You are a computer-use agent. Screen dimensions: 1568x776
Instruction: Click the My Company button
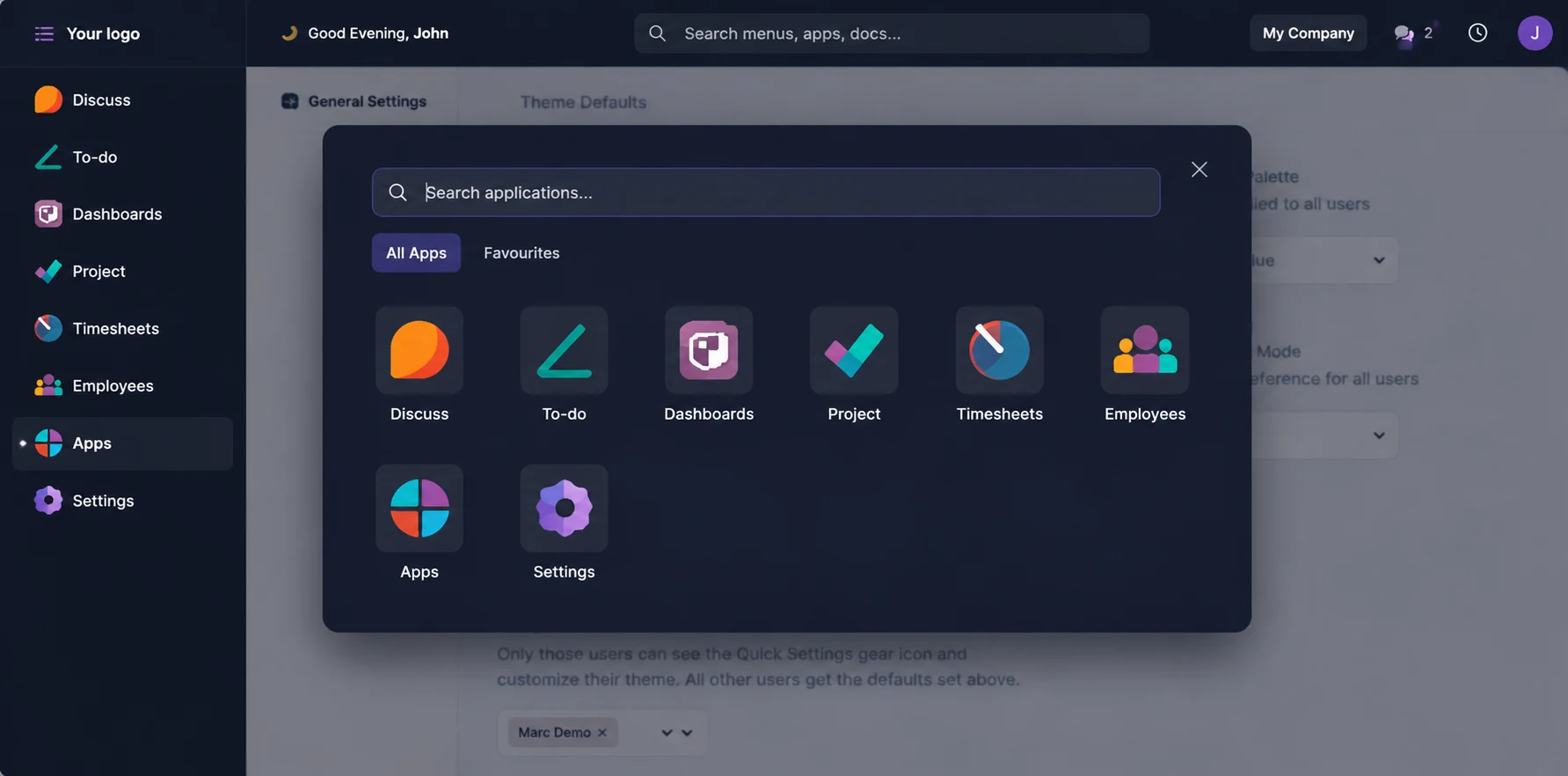[x=1308, y=33]
